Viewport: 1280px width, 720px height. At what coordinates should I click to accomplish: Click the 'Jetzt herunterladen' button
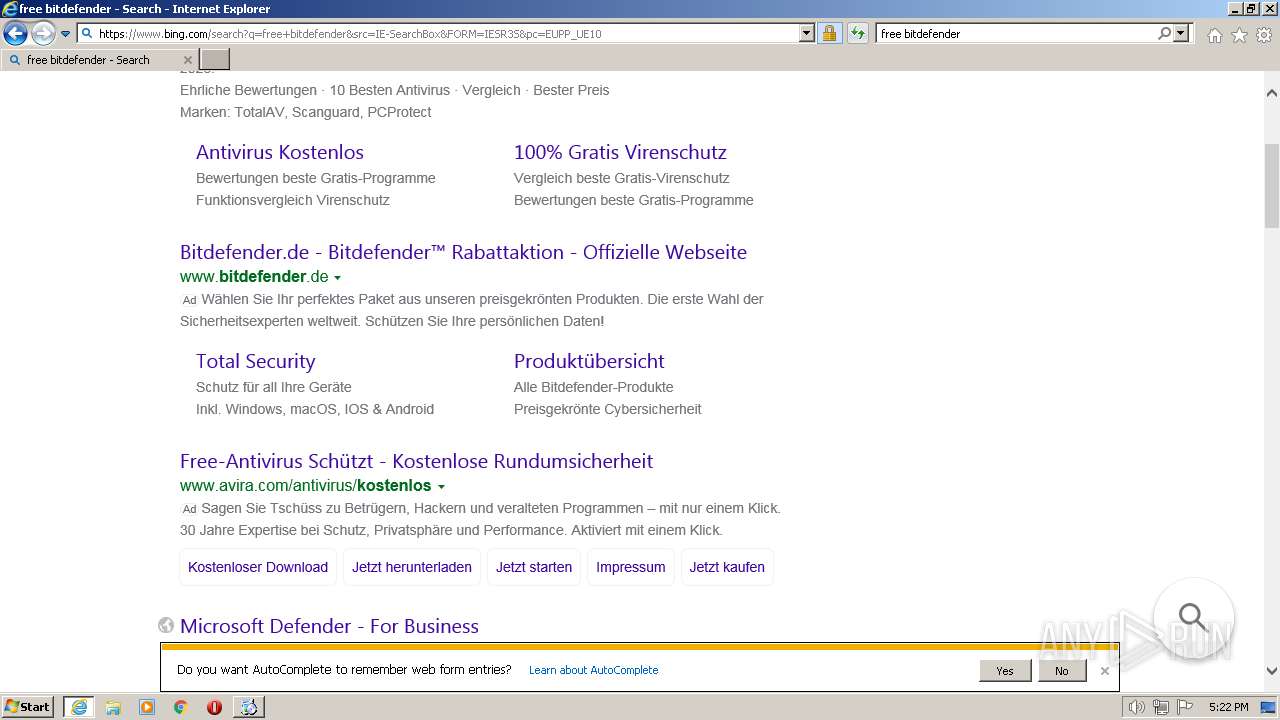pos(412,567)
